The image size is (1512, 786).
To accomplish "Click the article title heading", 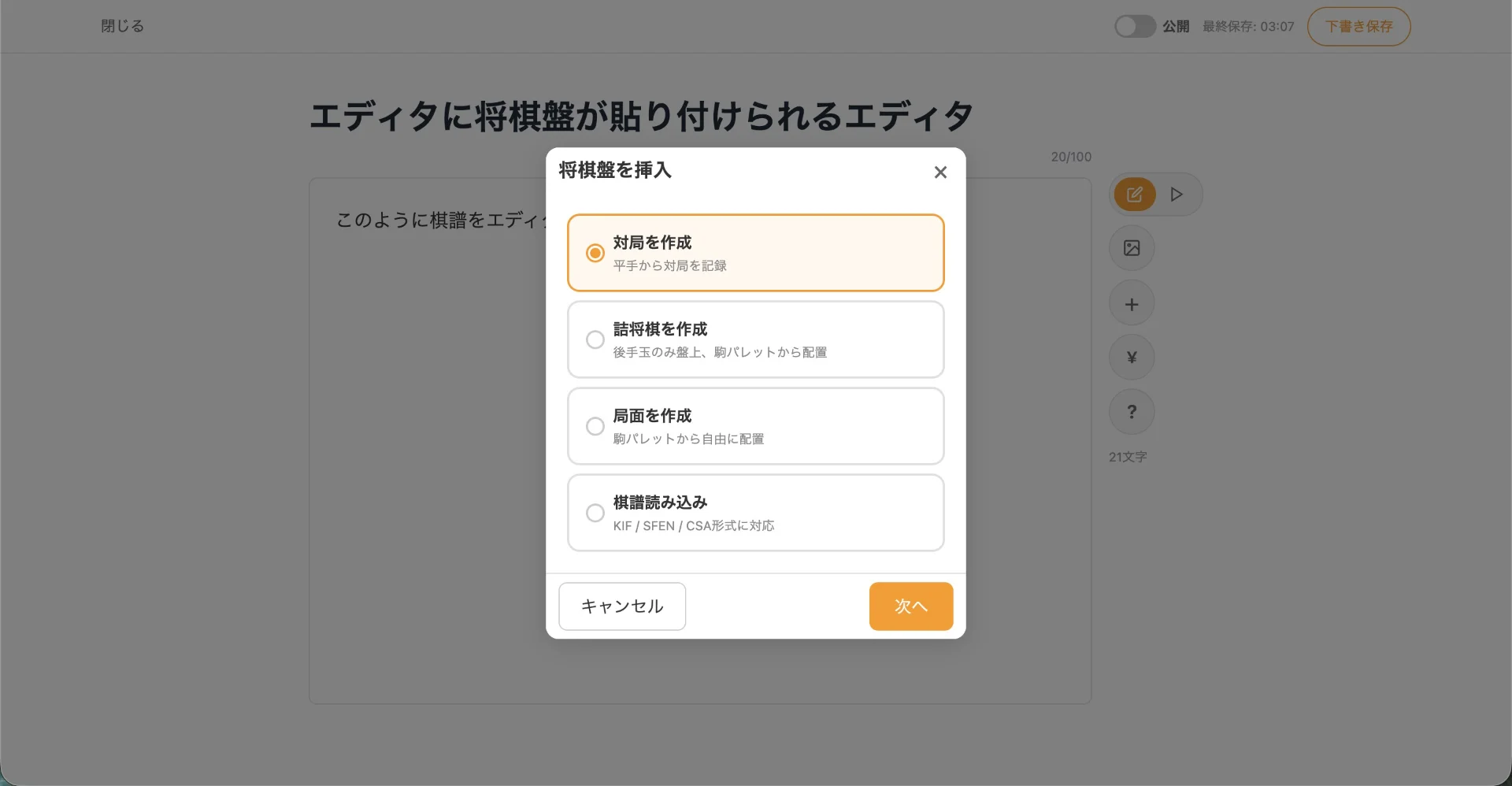I will (642, 115).
